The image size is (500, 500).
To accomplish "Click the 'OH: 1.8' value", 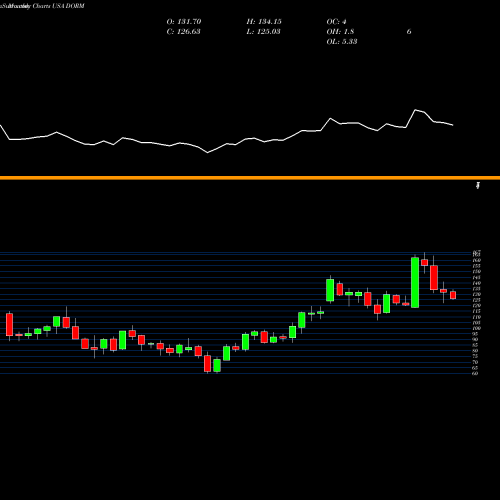I will tap(340, 32).
